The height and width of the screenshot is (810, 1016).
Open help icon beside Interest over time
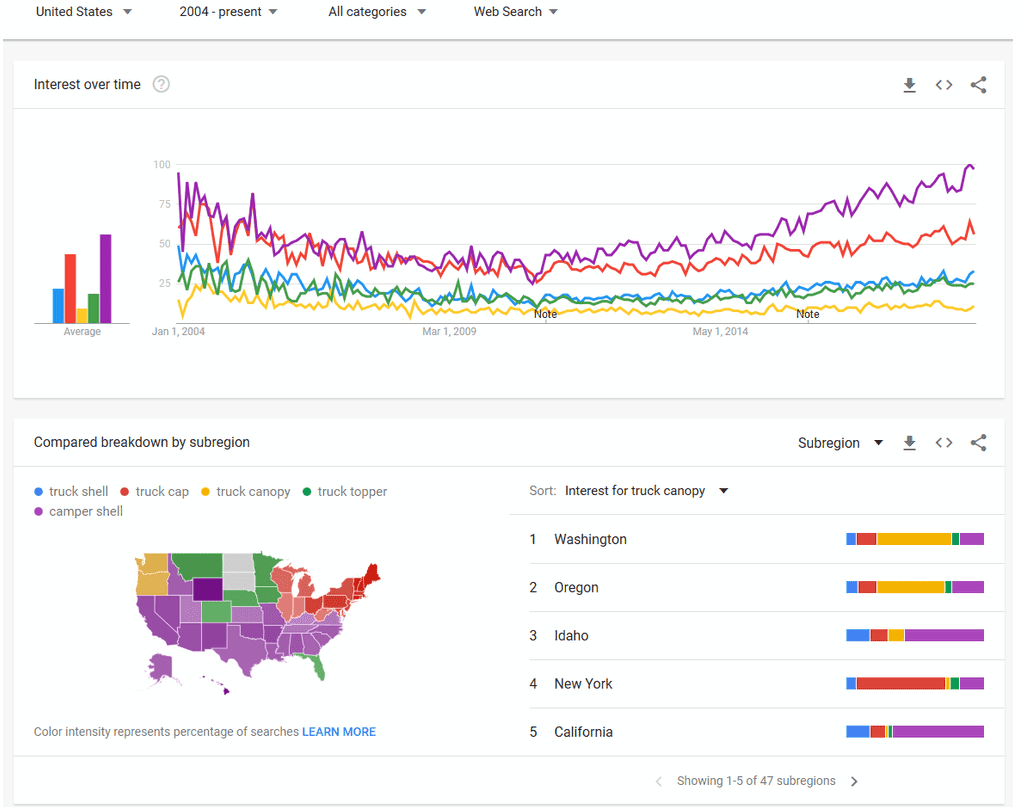161,85
